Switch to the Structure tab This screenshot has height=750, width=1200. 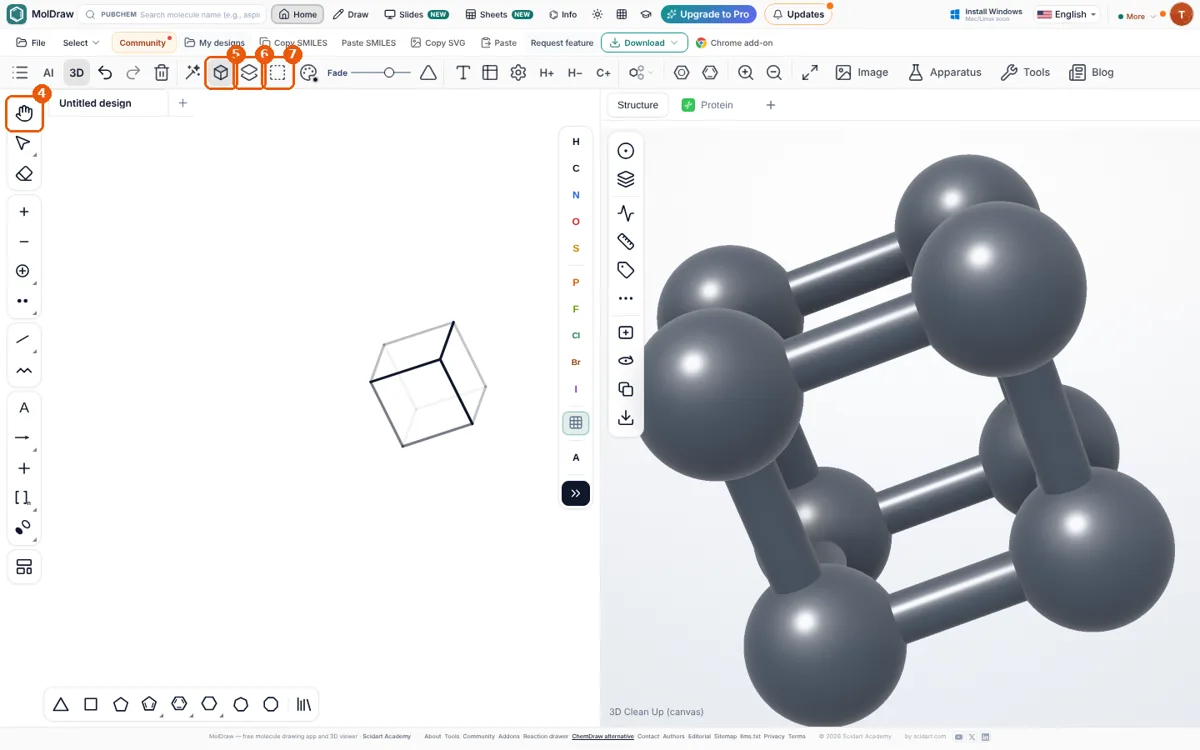point(638,105)
